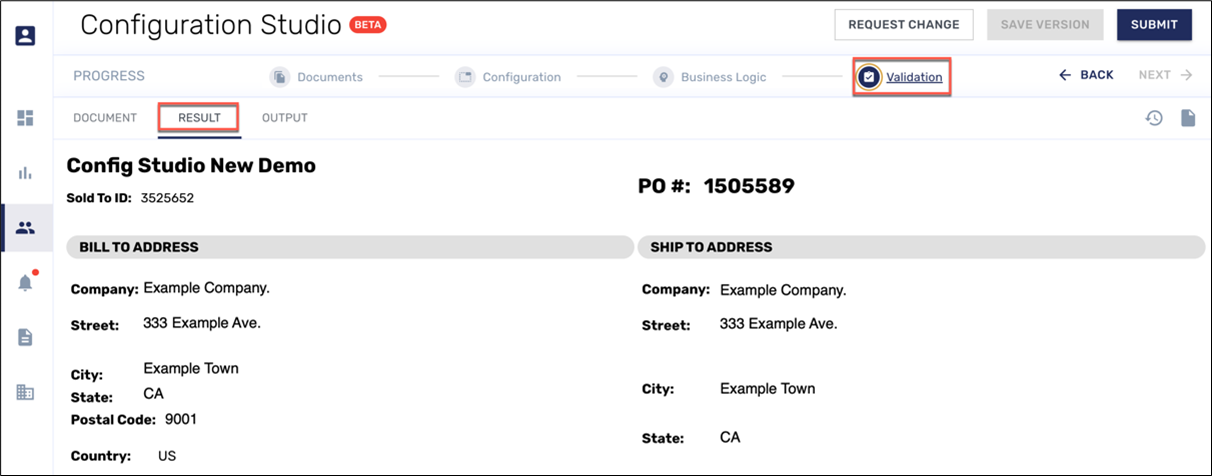Jump to the Configuration progress step
Image resolution: width=1212 pixels, height=476 pixels.
tap(520, 77)
